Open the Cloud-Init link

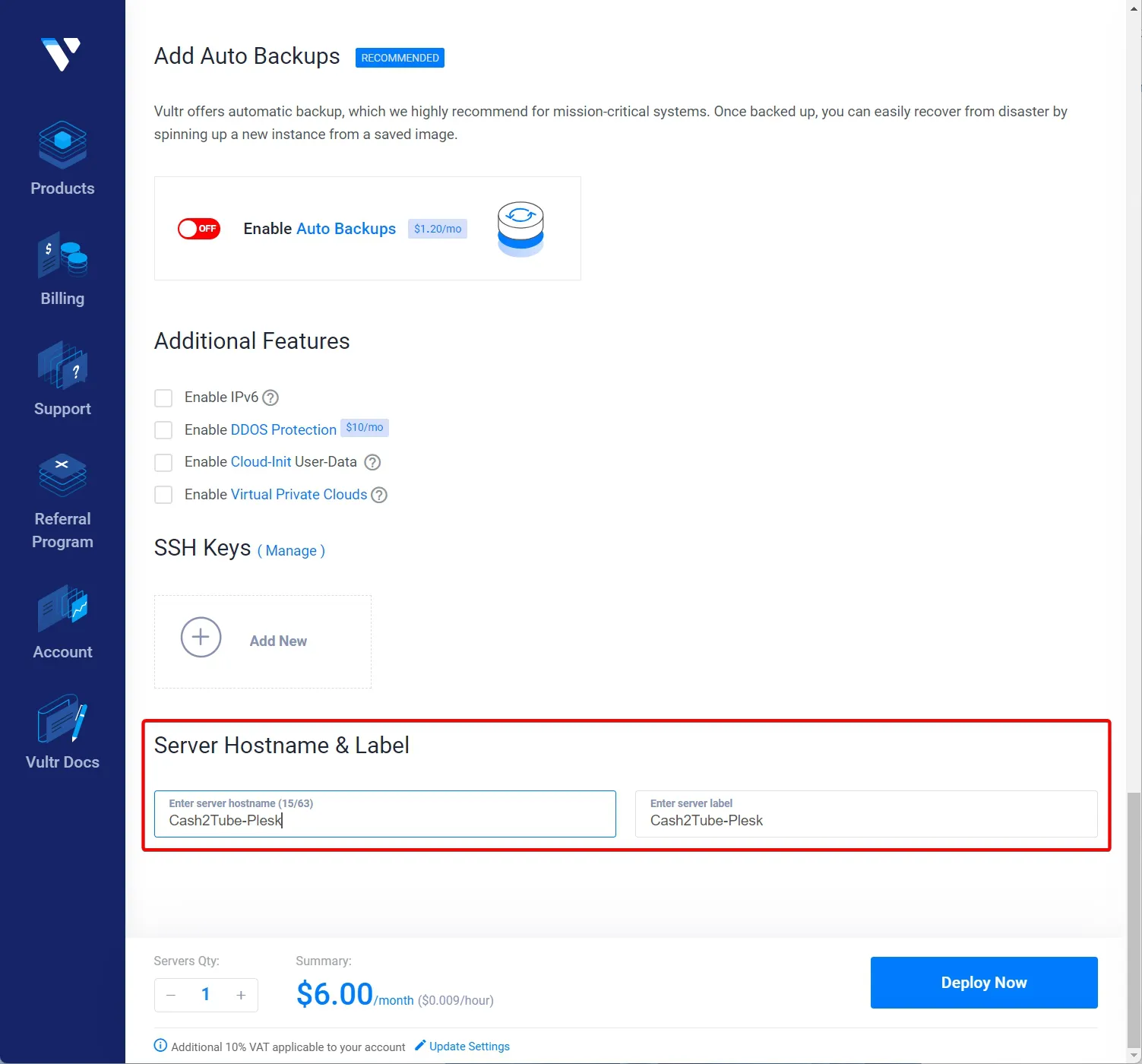click(261, 462)
